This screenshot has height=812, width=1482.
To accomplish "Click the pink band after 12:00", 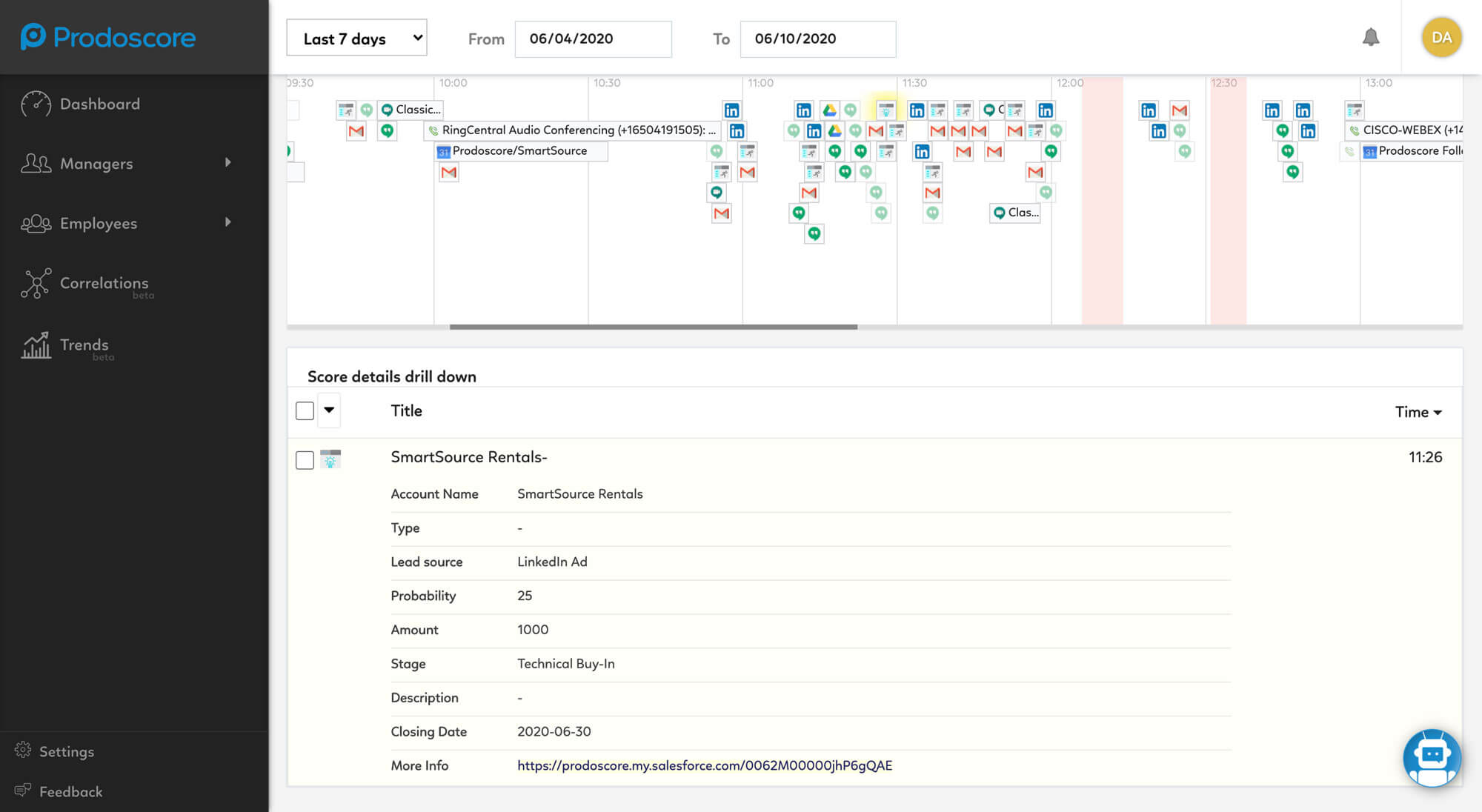I will coord(1102,200).
